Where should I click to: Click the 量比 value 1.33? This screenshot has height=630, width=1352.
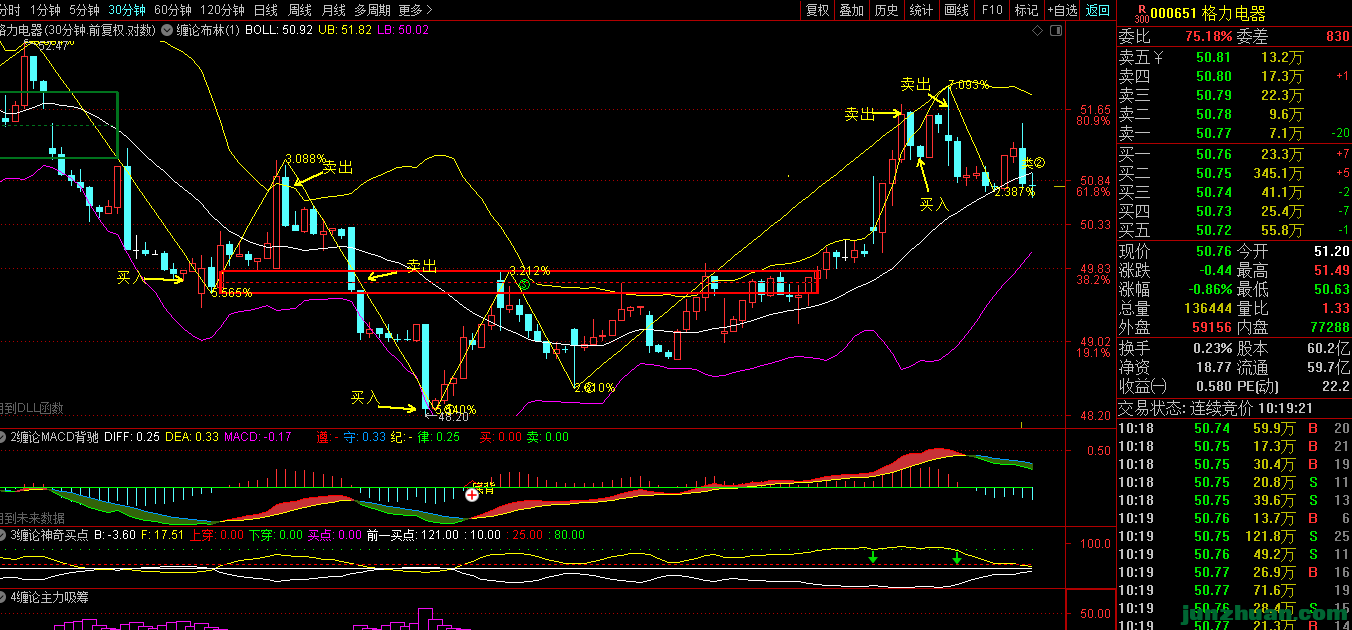[x=1335, y=308]
